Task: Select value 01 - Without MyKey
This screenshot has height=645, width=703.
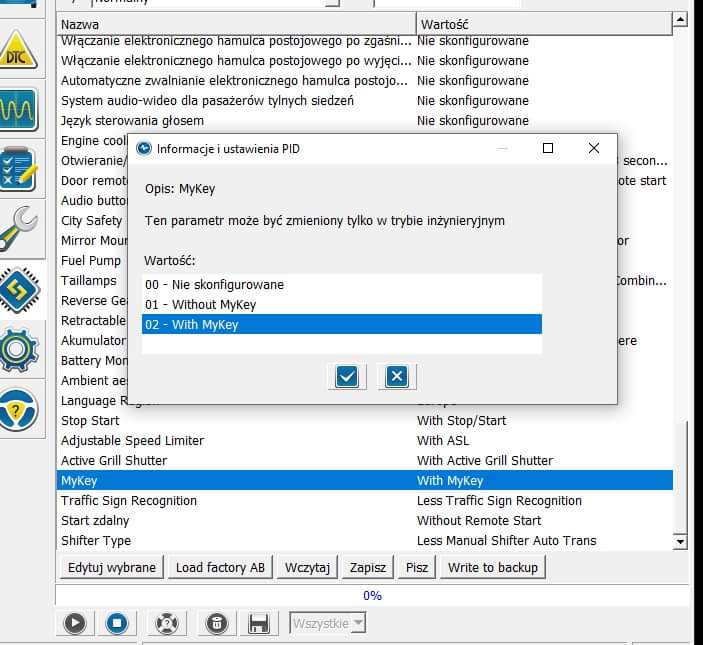Action: pyautogui.click(x=342, y=305)
